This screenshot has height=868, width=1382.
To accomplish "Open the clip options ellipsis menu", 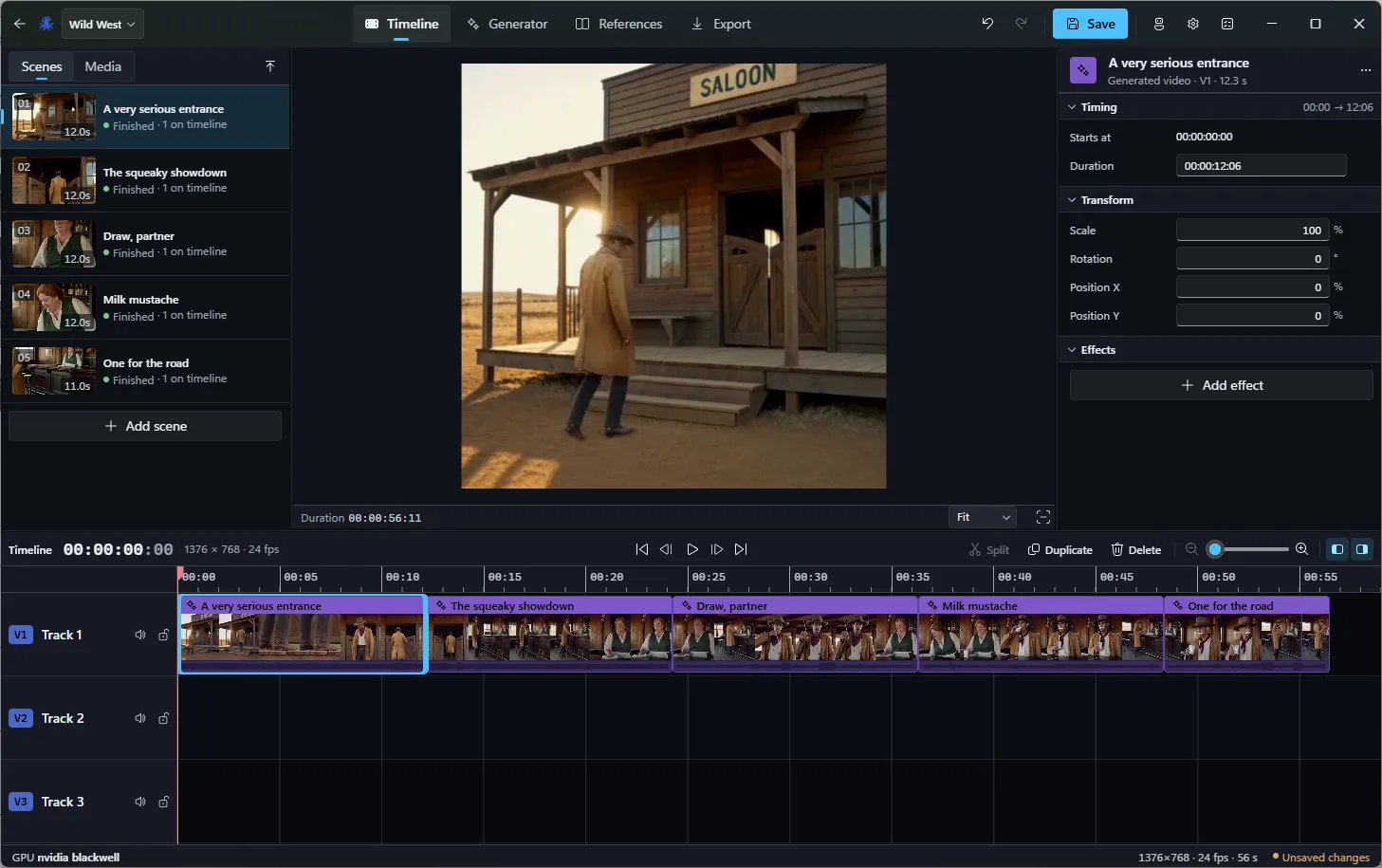I will 1366,70.
